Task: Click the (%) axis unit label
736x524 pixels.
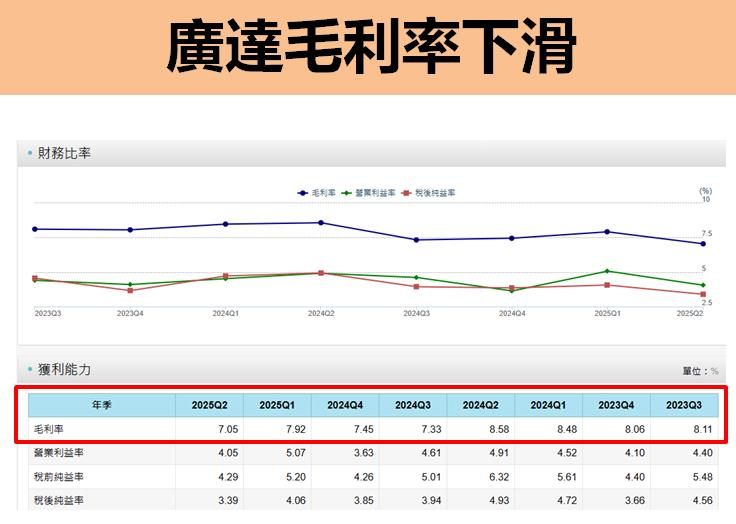Action: tap(705, 191)
